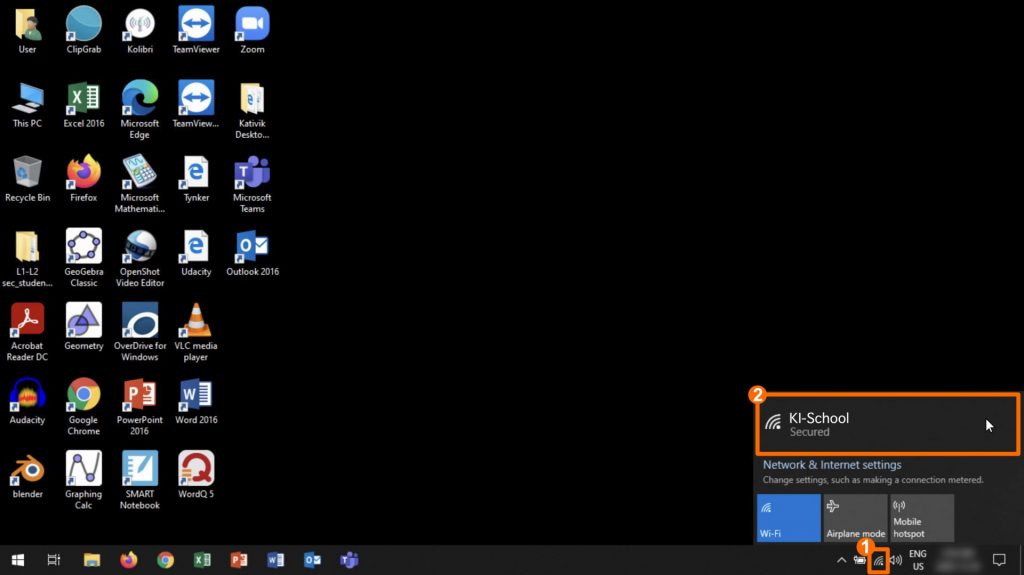Toggle the Wi-Fi quick action tile
The image size is (1024, 575).
788,518
